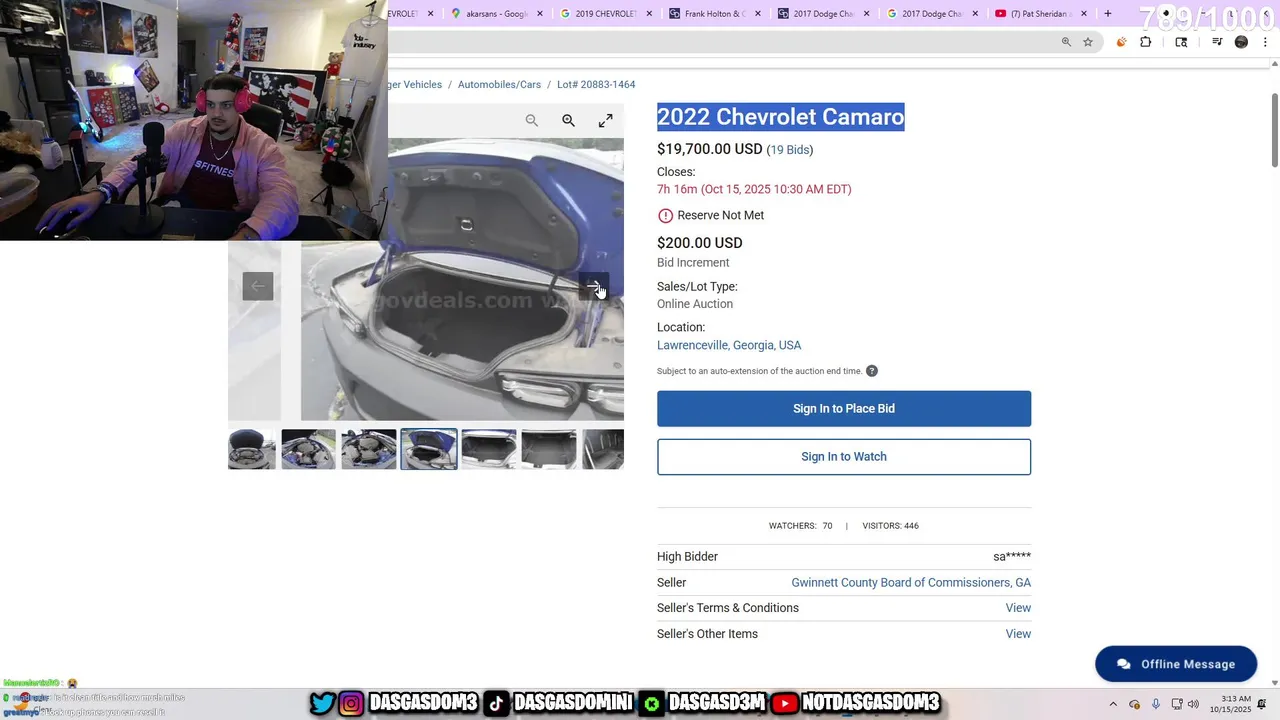Select the highlighted open-trunk thumbnail
This screenshot has height=720, width=1280.
coord(429,450)
